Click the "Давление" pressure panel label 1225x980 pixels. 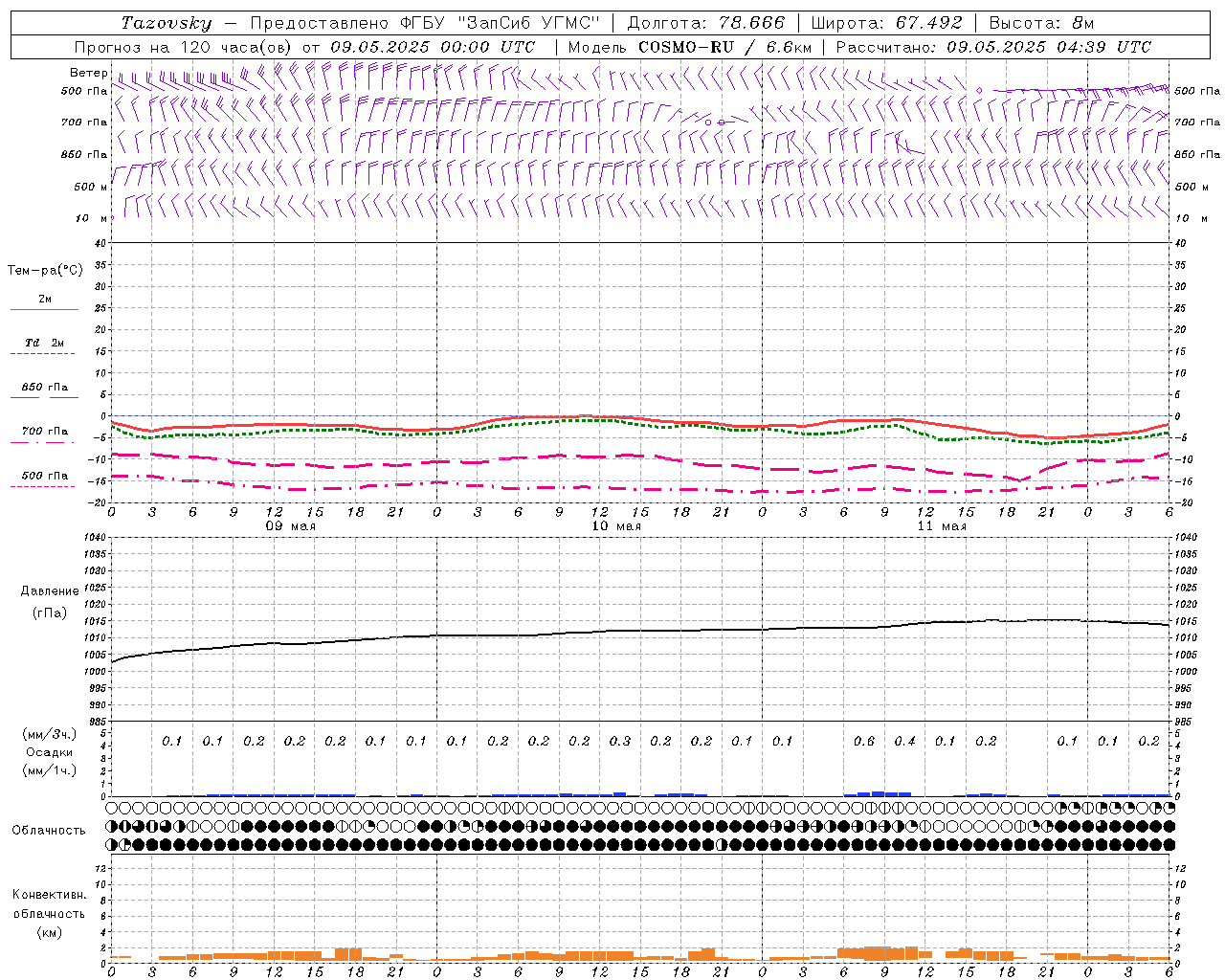(x=50, y=591)
